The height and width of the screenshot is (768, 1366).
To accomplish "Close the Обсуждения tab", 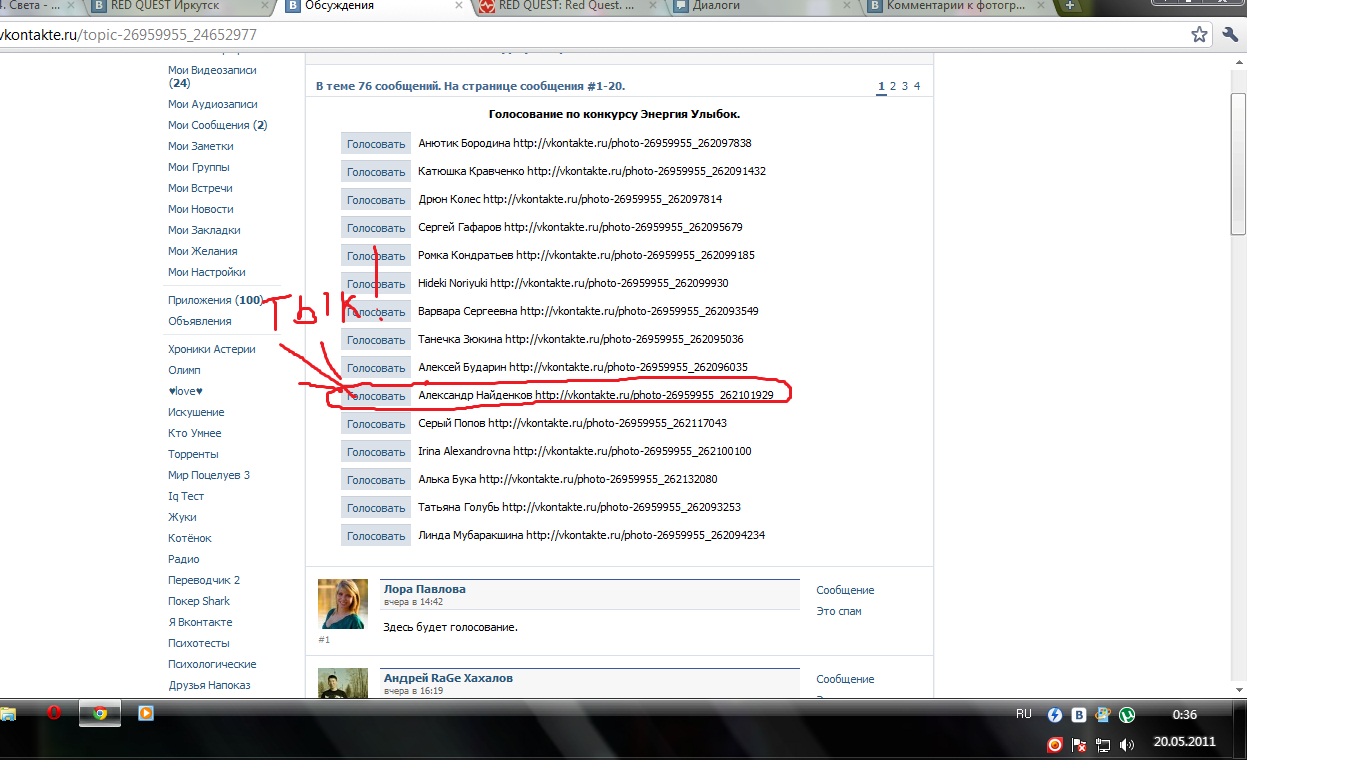I will [458, 6].
